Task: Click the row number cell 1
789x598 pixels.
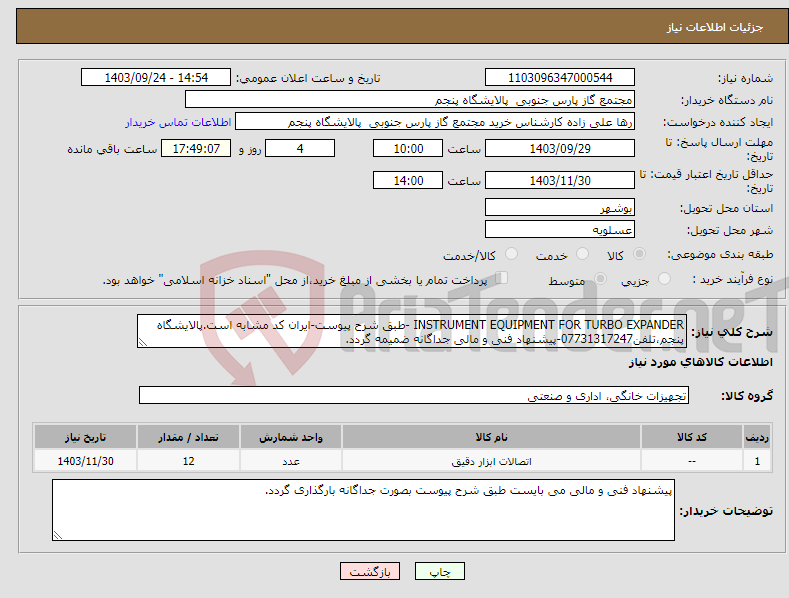Action: coord(757,461)
